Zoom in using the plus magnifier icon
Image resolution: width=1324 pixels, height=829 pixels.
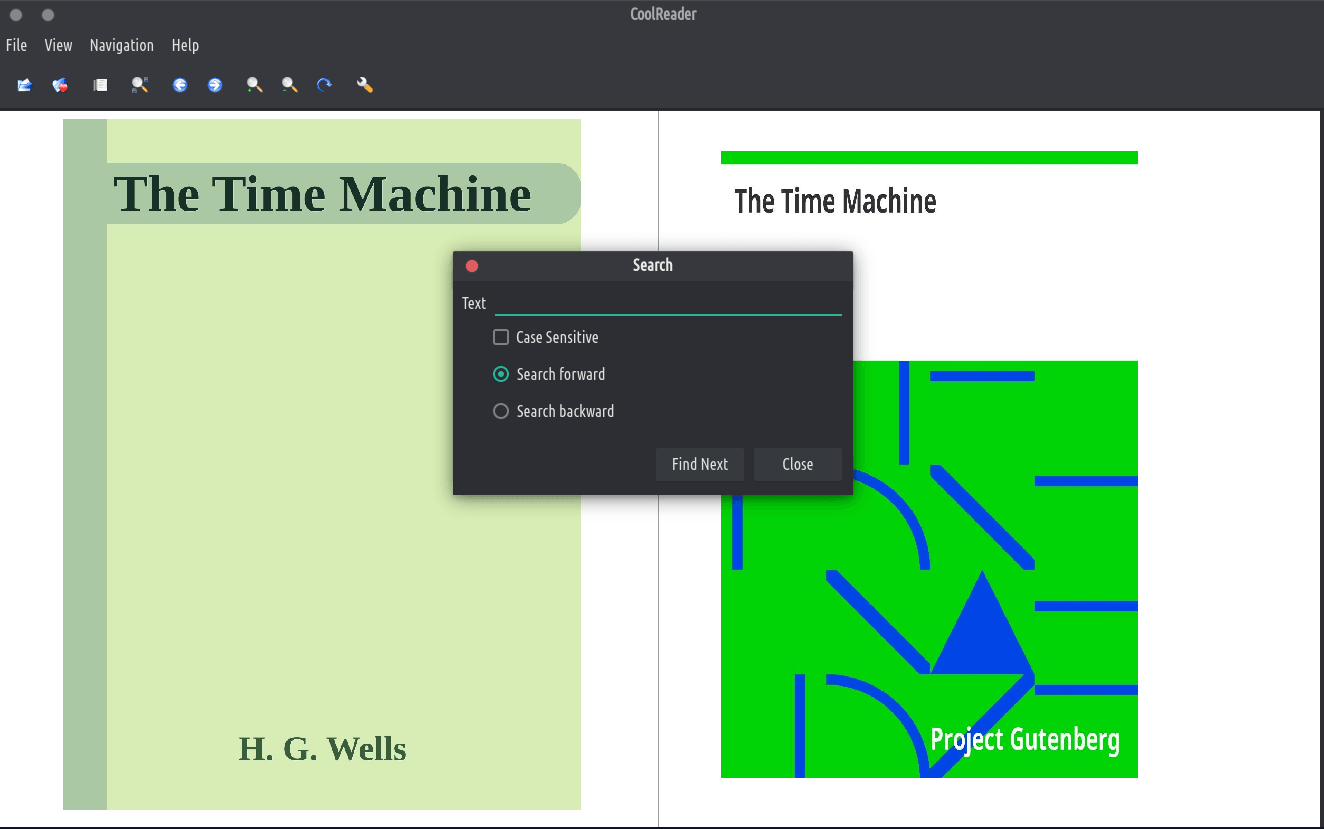point(255,85)
